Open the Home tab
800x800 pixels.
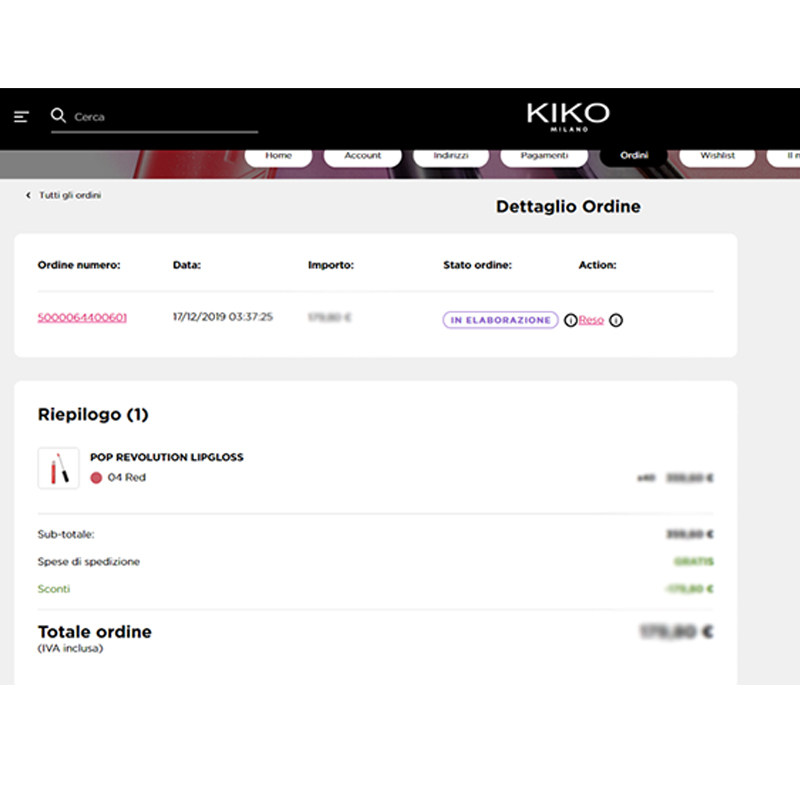click(x=278, y=156)
